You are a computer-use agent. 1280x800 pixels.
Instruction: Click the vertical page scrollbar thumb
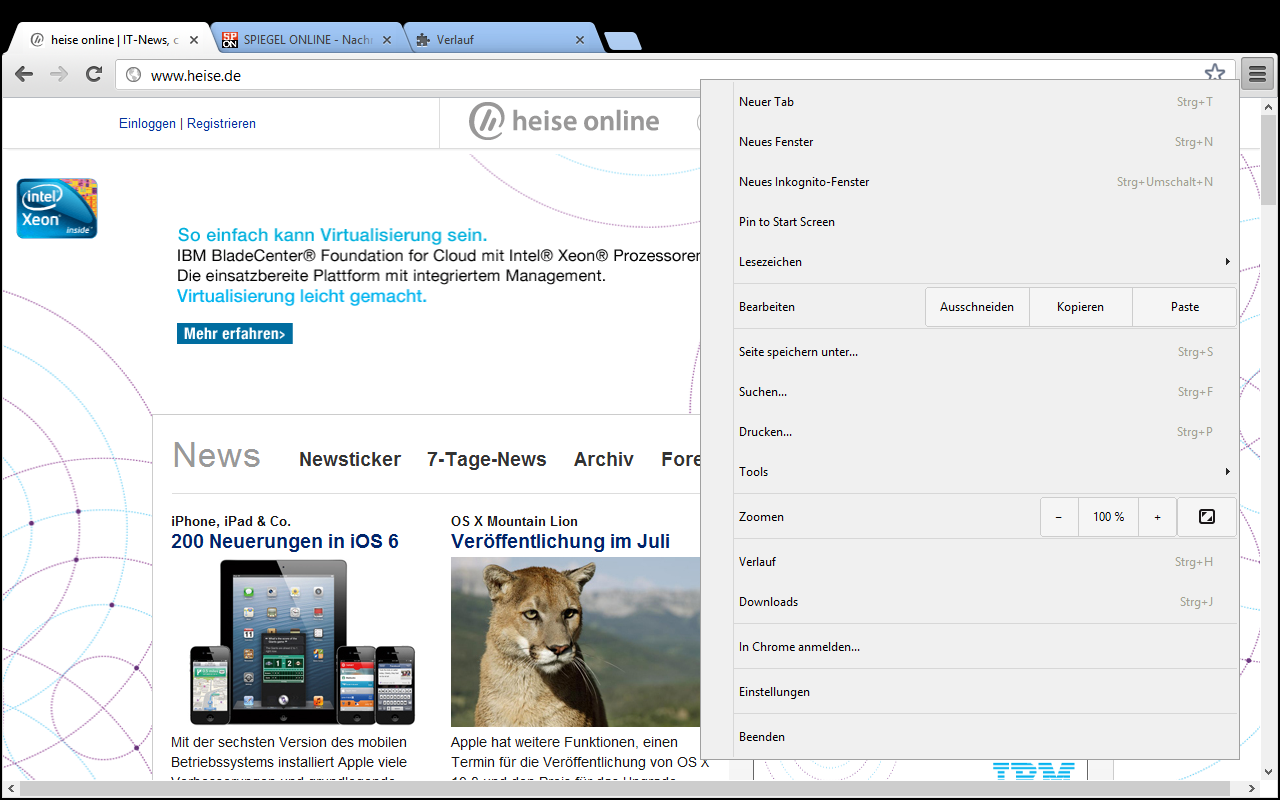(x=1270, y=160)
